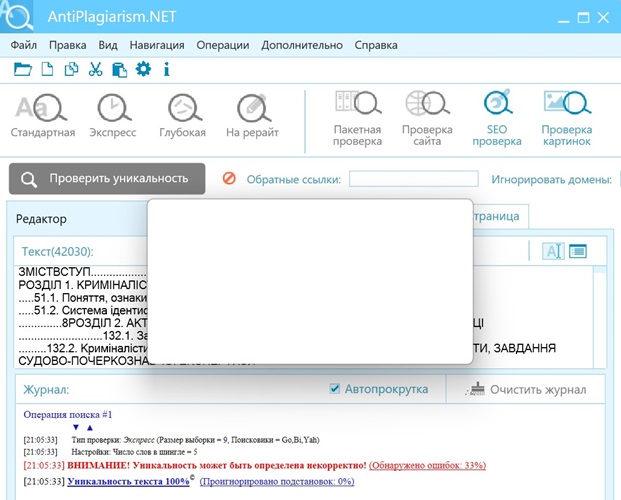Image resolution: width=621 pixels, height=500 pixels.
Task: Select the Глубокая check mode
Action: (x=183, y=115)
